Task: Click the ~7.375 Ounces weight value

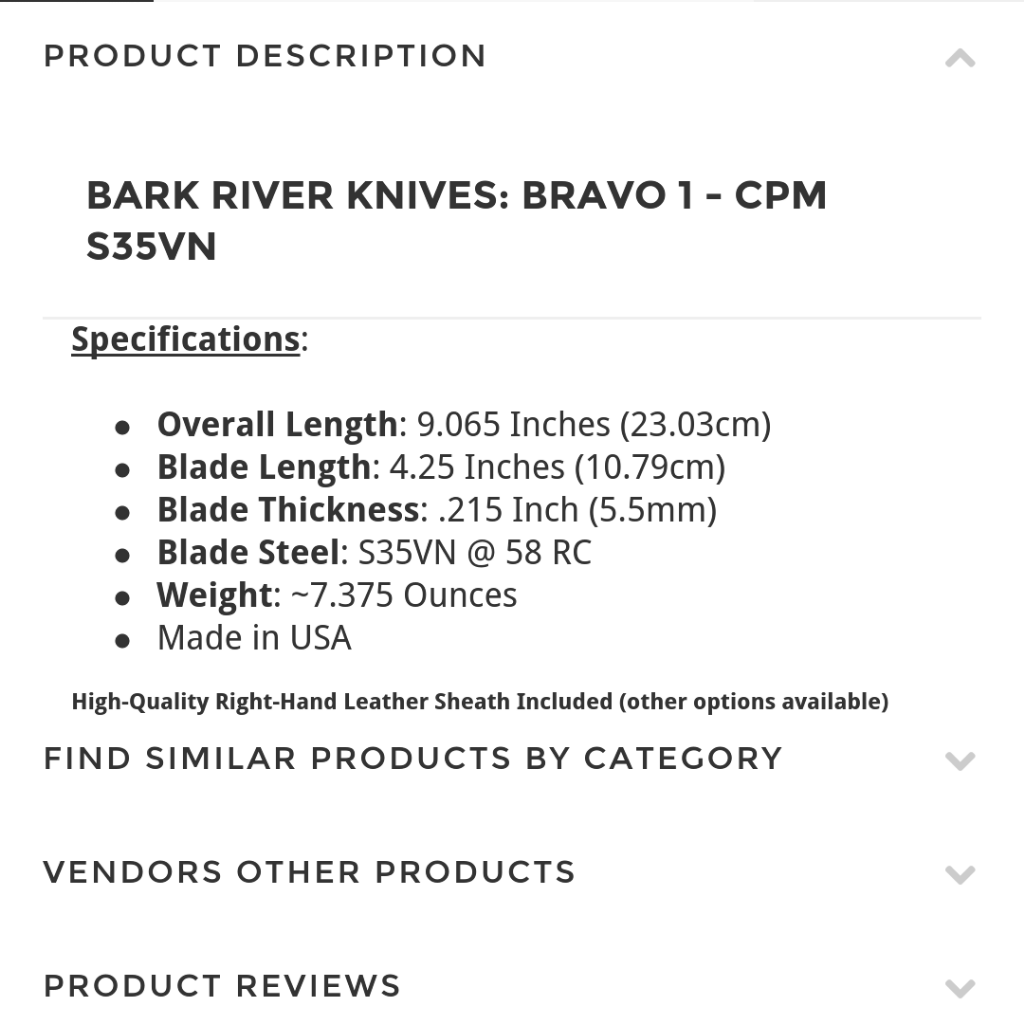Action: [403, 596]
